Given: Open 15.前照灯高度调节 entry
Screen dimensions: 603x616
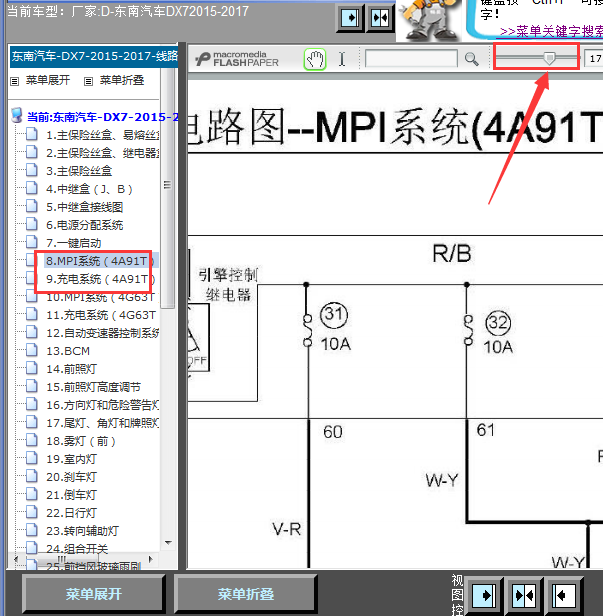Looking at the screenshot, I should (x=93, y=387).
